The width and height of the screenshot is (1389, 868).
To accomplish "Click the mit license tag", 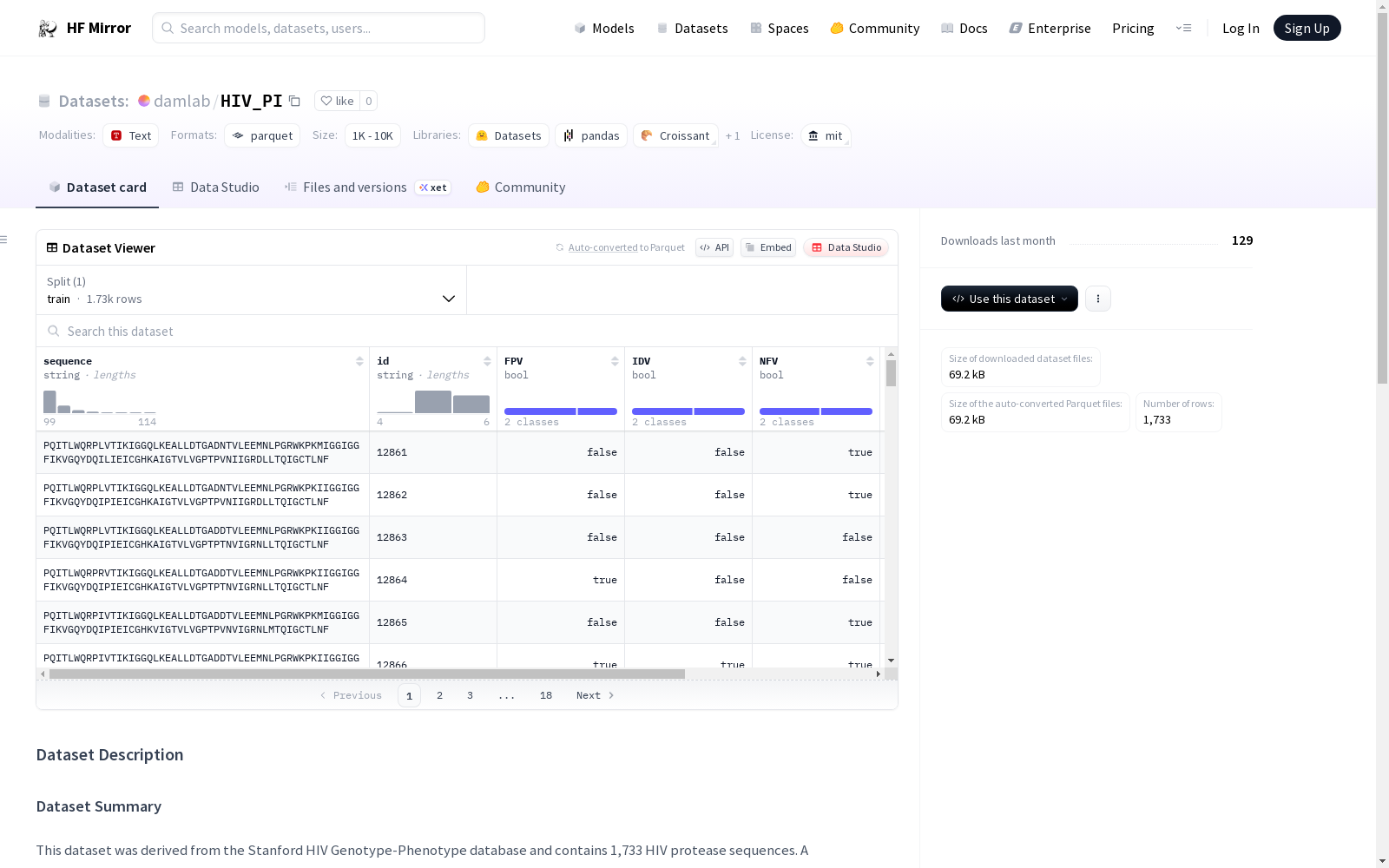I will tap(826, 135).
